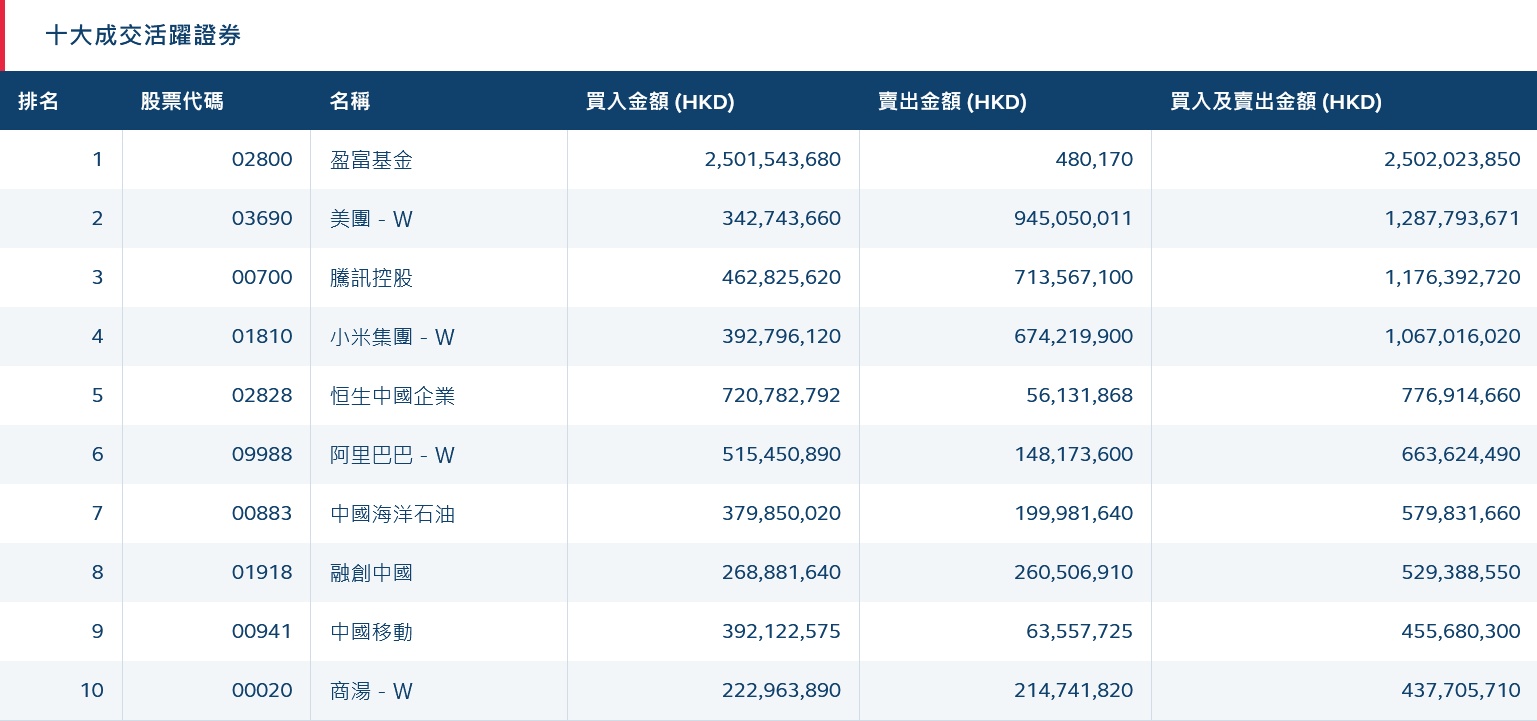The height and width of the screenshot is (721, 1537).
Task: Select stock name 美團 - W
Action: [x=371, y=219]
